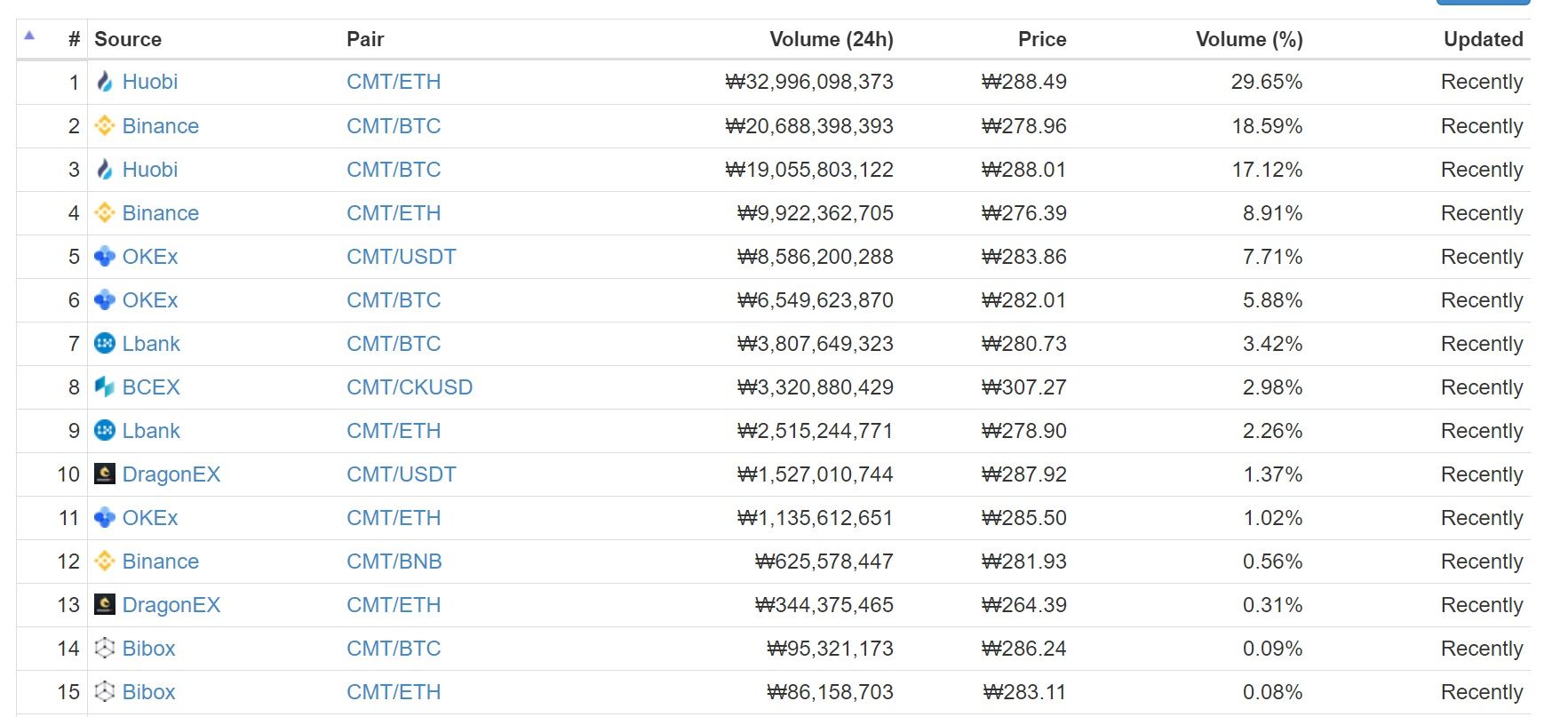Open Huobi CMT/BTC pair in row 3
Image resolution: width=1568 pixels, height=717 pixels.
(394, 169)
